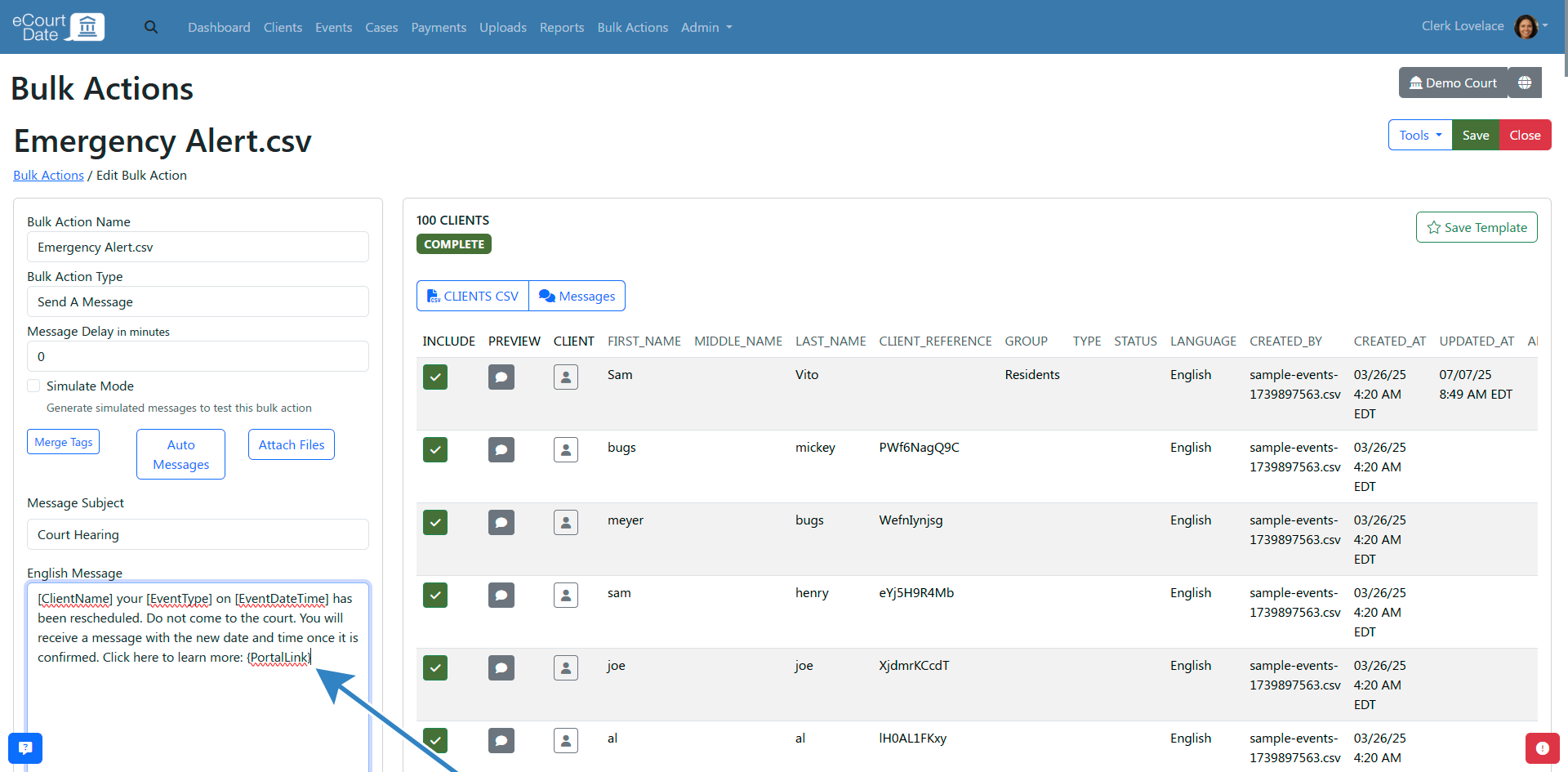
Task: Click Attach Files button
Action: tap(292, 444)
